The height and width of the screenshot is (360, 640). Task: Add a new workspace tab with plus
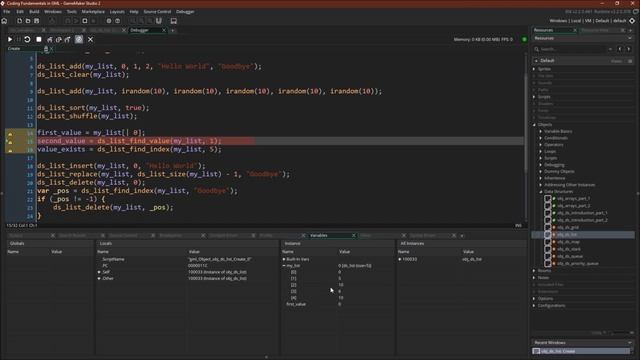coord(173,30)
